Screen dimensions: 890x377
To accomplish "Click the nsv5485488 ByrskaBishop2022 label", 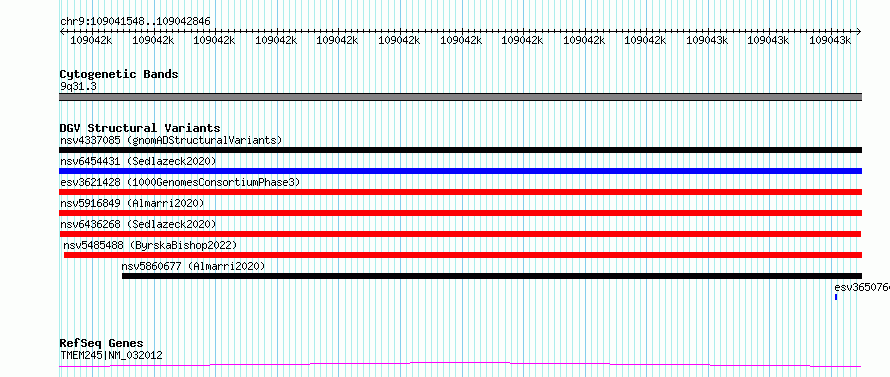I will point(150,245).
